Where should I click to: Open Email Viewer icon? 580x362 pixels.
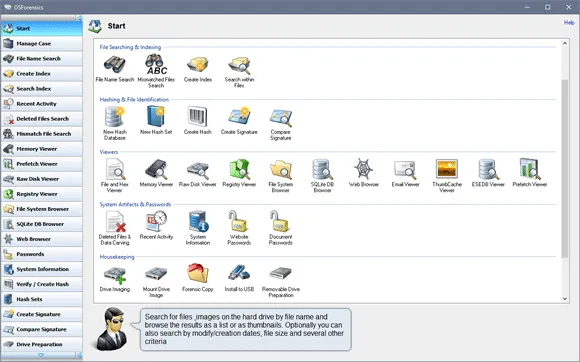pyautogui.click(x=405, y=170)
